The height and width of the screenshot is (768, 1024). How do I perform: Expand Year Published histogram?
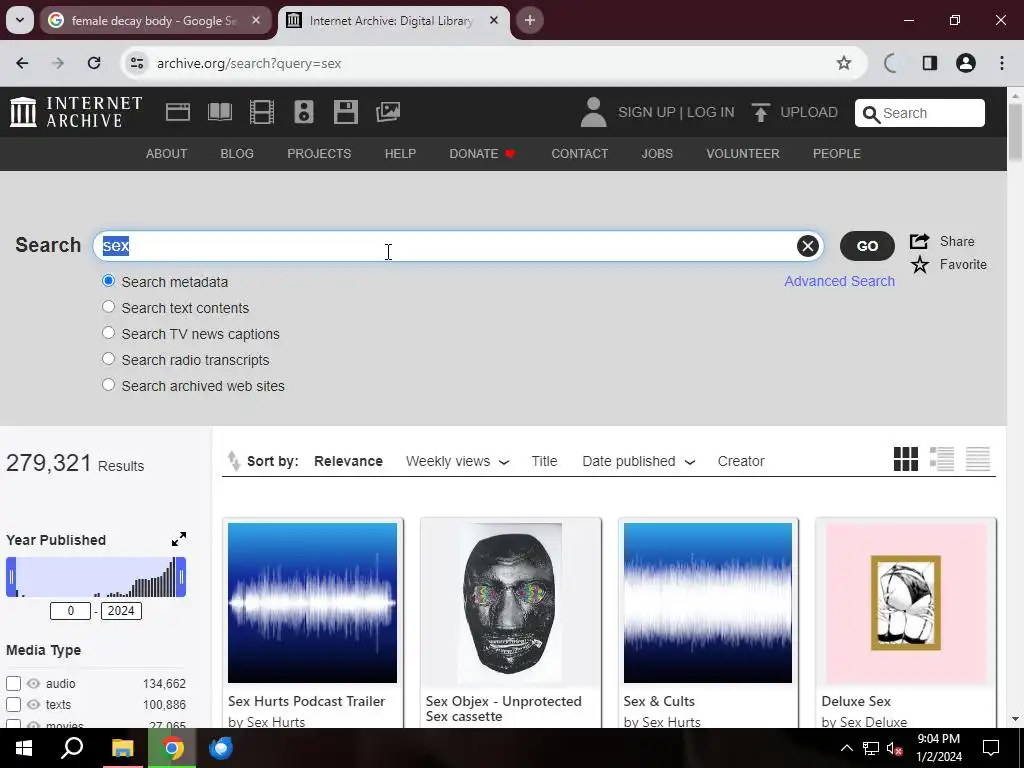click(x=179, y=539)
